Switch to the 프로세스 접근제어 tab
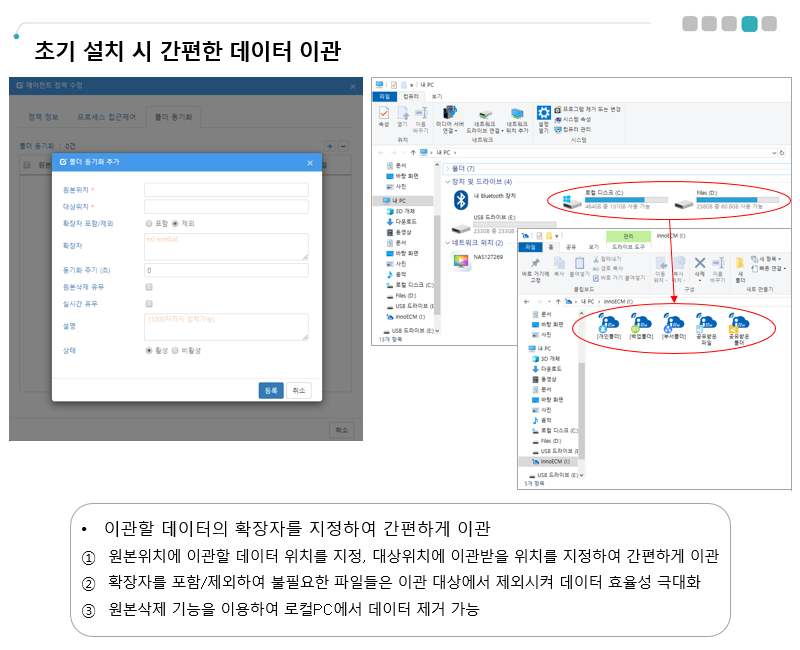800x650 pixels. point(106,117)
